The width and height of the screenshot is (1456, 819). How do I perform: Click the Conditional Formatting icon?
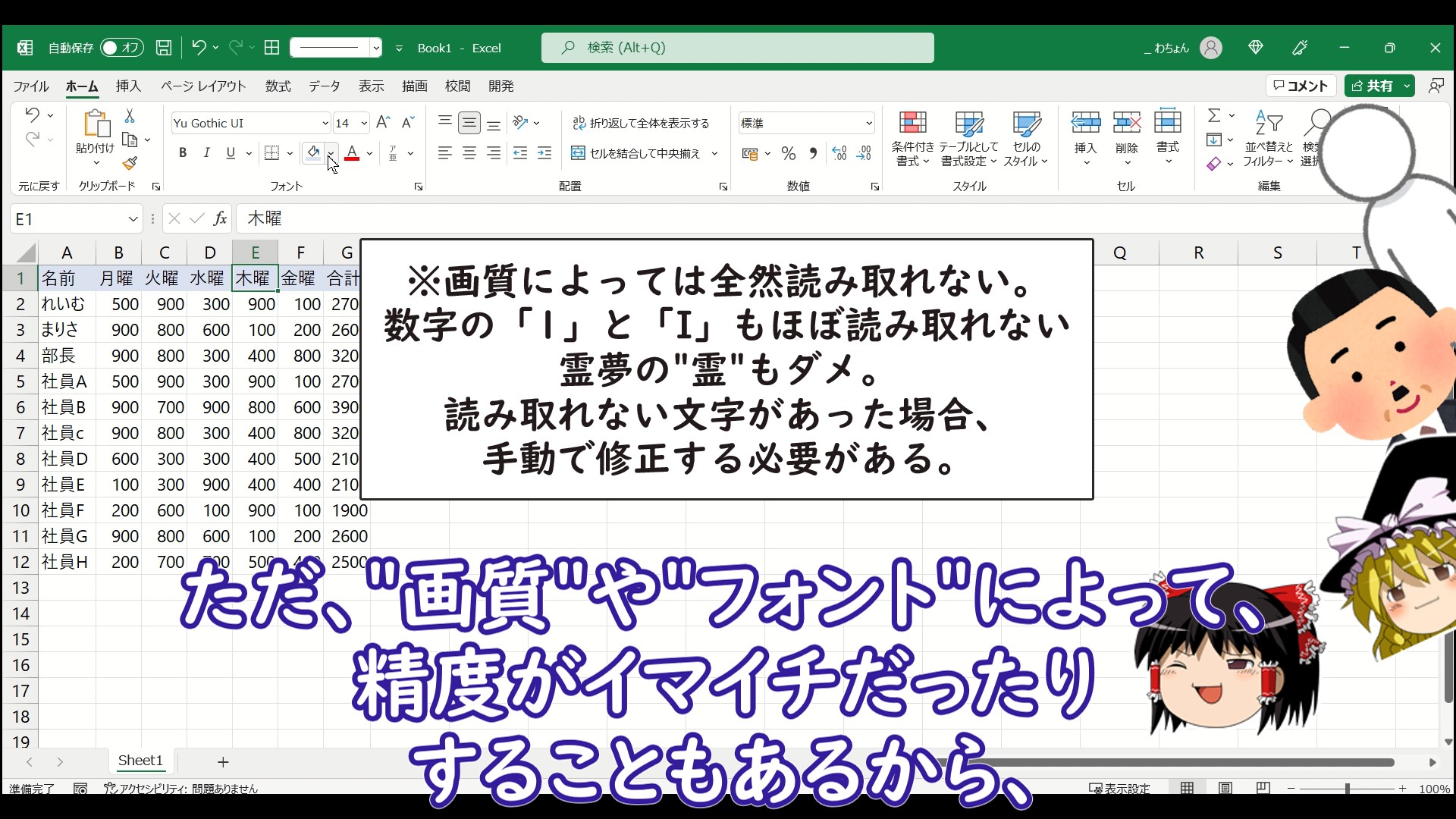click(x=912, y=124)
